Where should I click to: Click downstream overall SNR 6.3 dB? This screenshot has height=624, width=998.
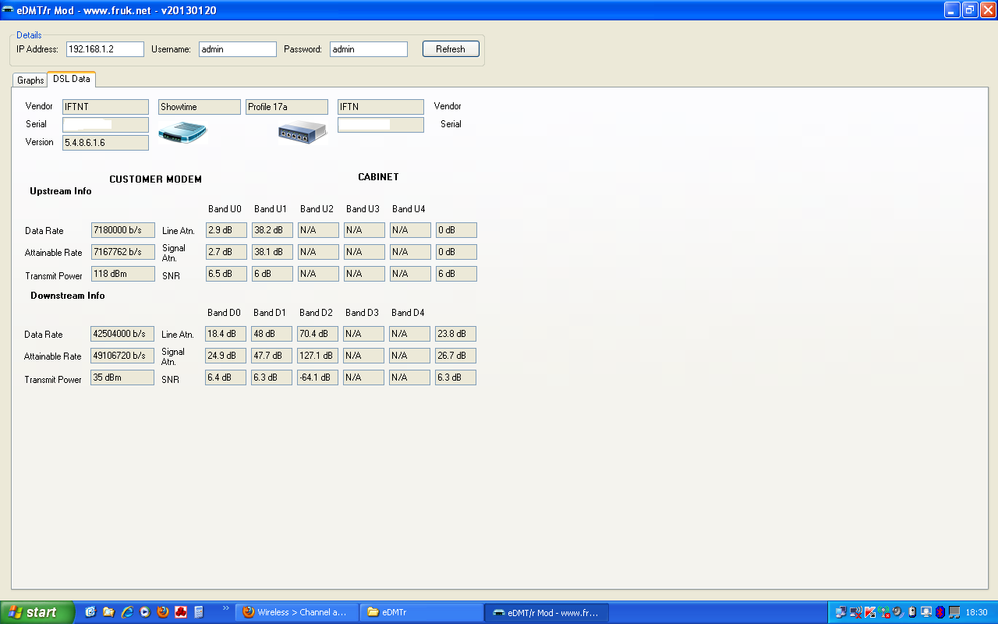[x=456, y=378]
